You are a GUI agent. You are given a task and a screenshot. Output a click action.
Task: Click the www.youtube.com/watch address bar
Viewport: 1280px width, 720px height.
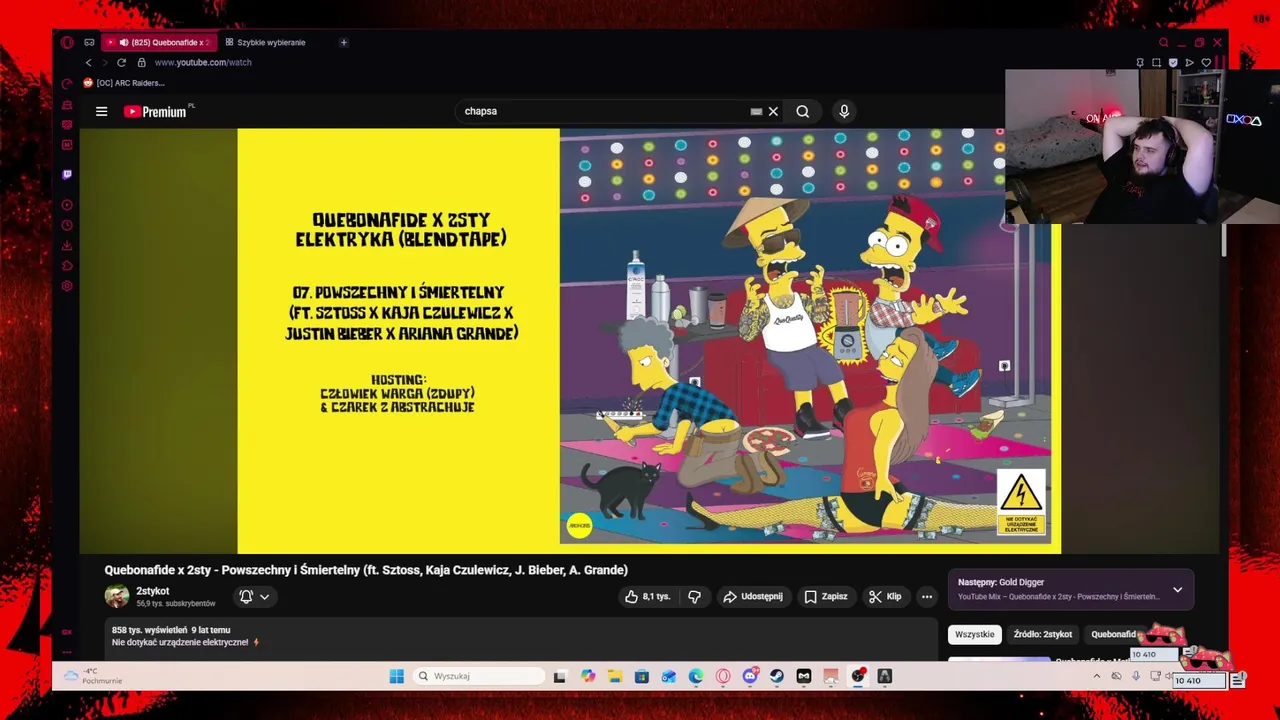[x=203, y=62]
